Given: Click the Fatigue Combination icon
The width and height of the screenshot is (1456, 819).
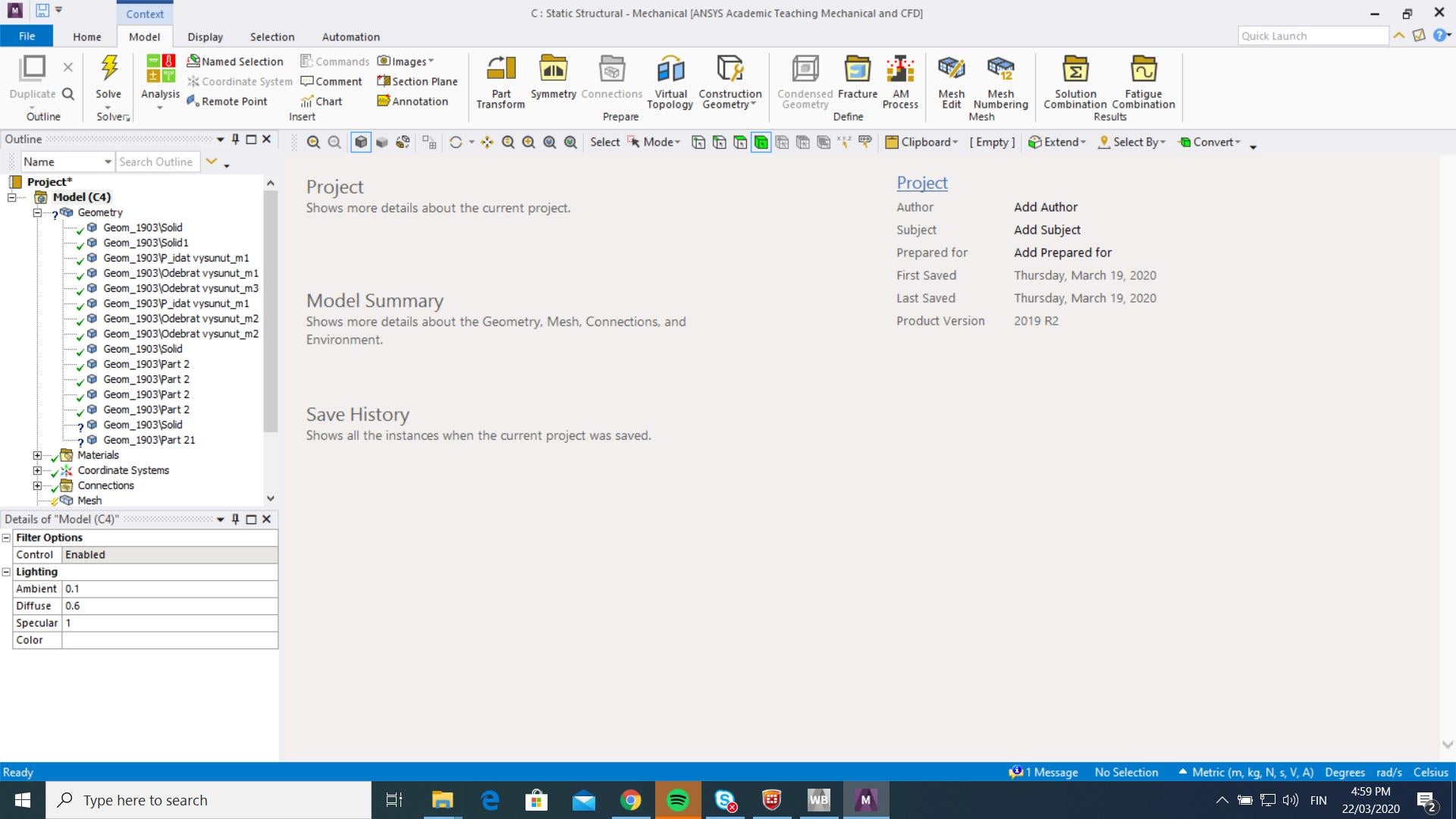Looking at the screenshot, I should [1143, 70].
